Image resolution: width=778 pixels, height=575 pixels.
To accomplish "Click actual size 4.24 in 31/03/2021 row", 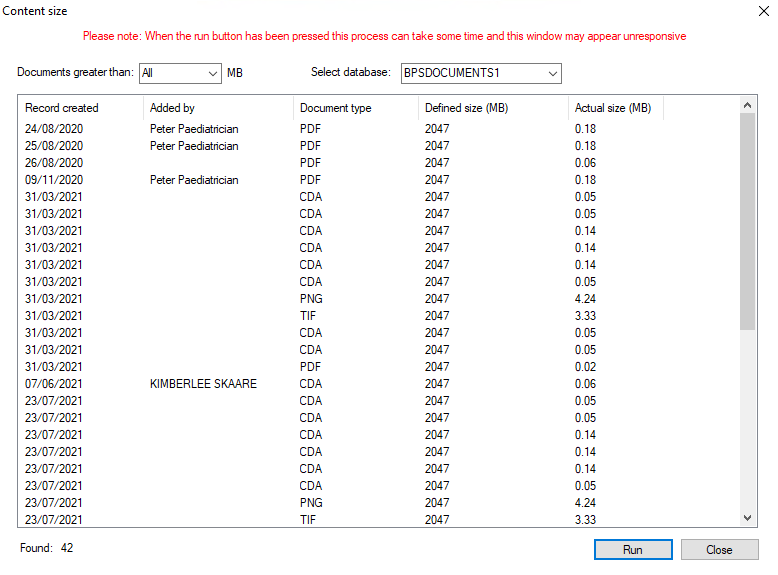I will point(585,299).
